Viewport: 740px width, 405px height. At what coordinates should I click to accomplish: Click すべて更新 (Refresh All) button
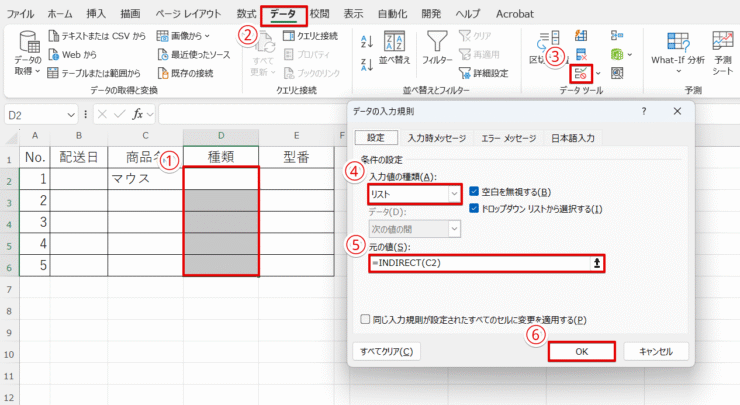[263, 54]
